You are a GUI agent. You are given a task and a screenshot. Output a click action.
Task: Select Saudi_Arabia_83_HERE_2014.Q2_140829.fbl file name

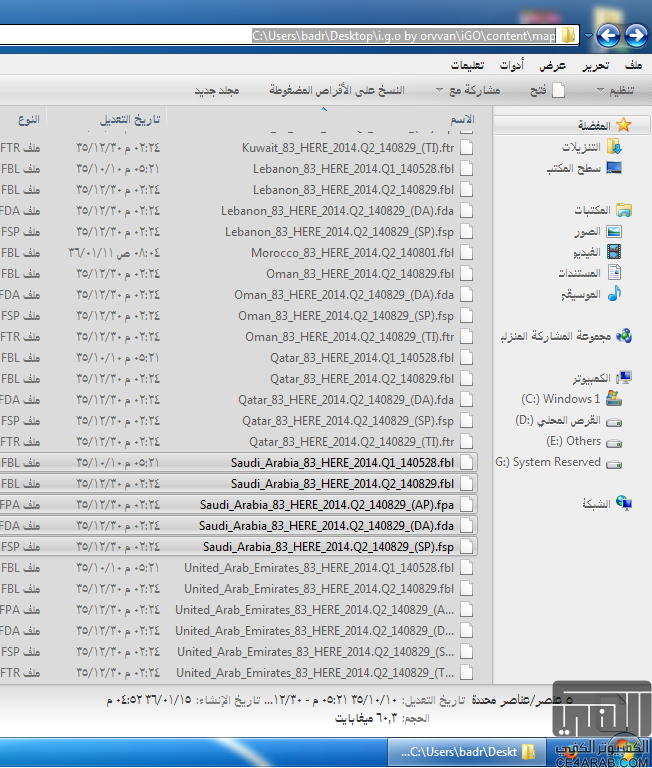coord(342,484)
